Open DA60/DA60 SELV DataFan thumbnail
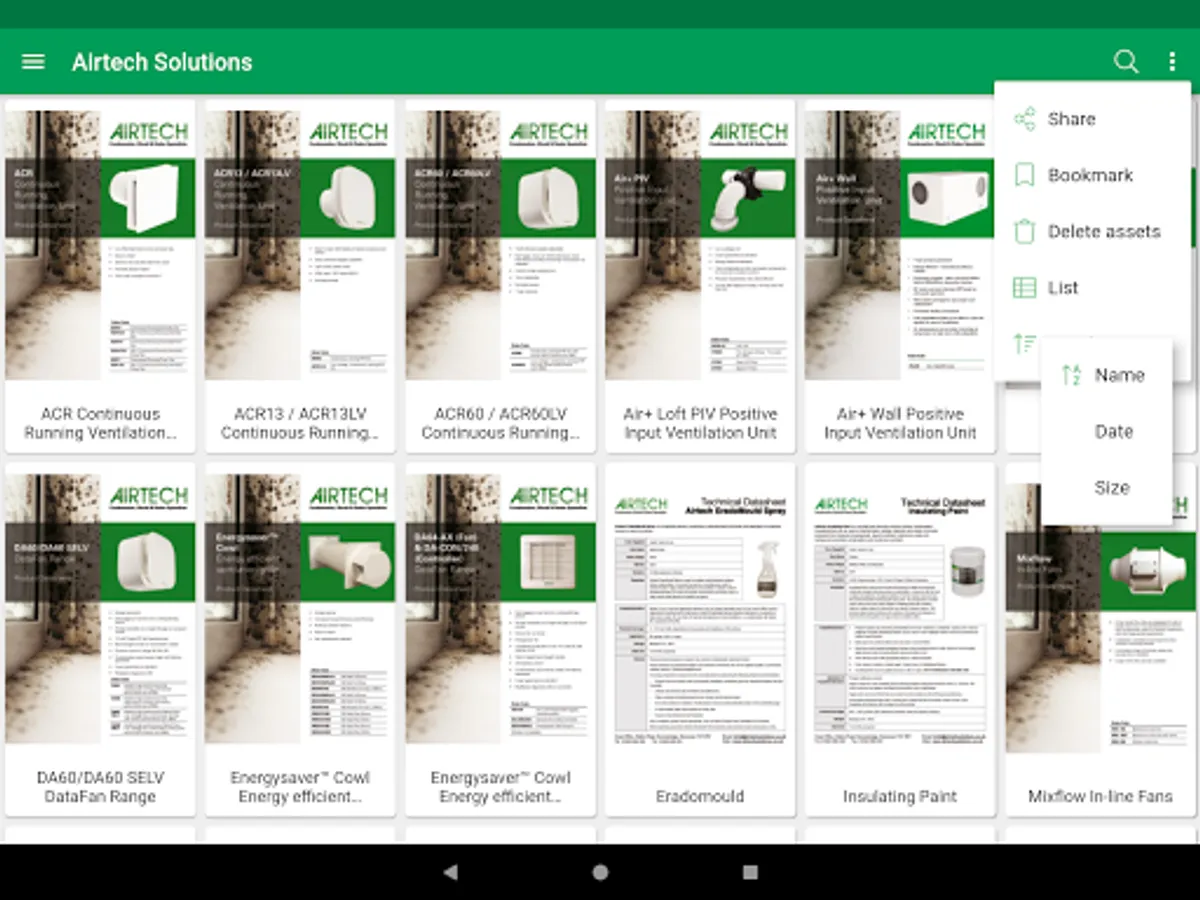The height and width of the screenshot is (900, 1200). point(100,608)
